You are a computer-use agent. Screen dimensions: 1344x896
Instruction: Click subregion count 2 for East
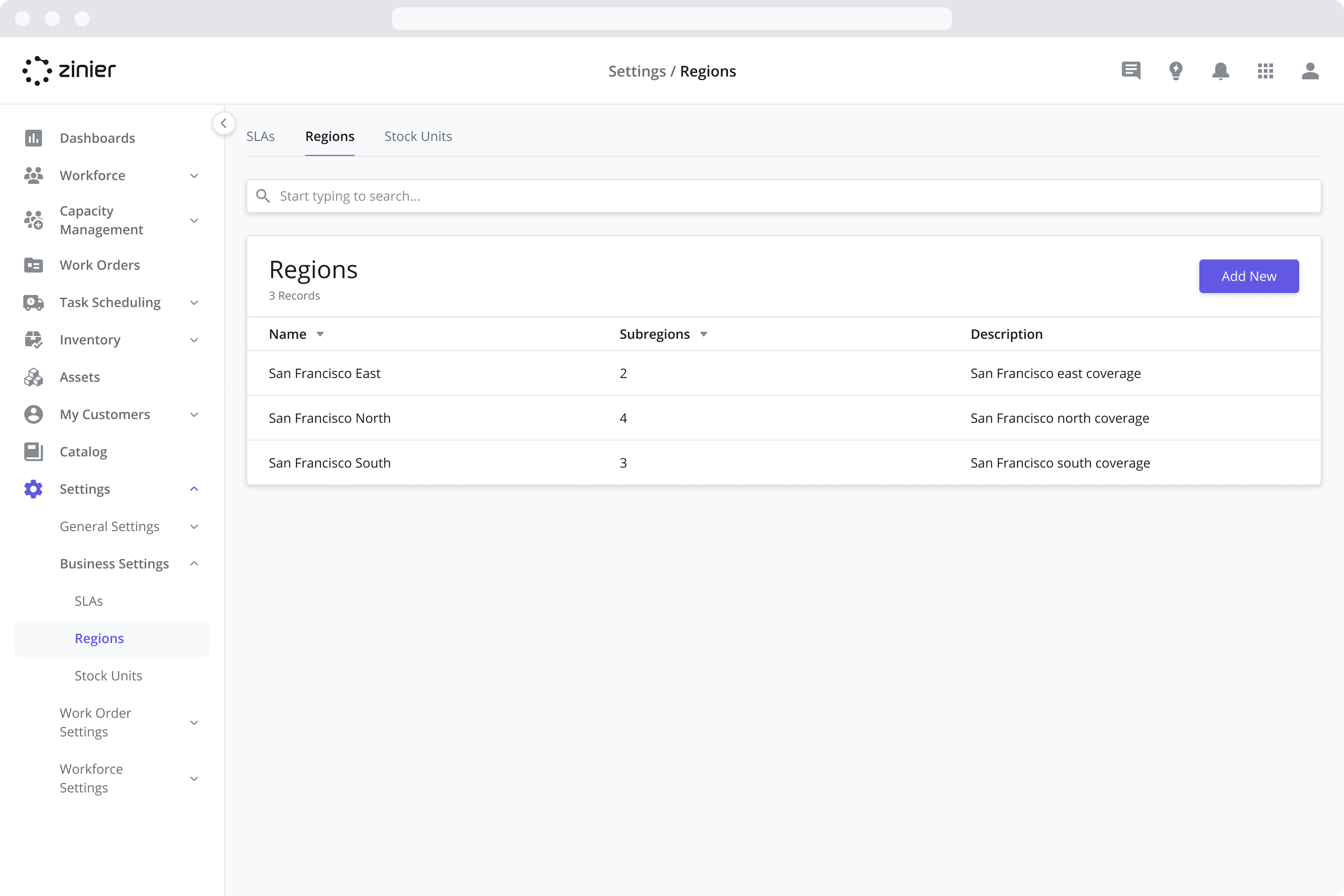click(623, 373)
